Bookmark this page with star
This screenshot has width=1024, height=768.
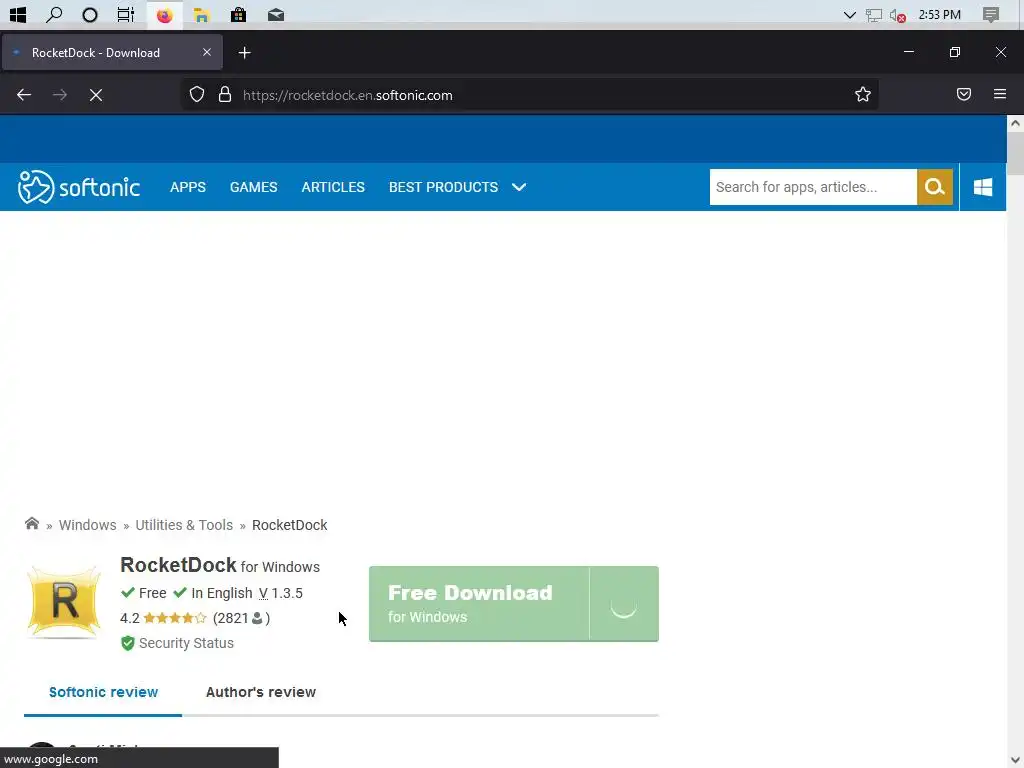tap(863, 95)
